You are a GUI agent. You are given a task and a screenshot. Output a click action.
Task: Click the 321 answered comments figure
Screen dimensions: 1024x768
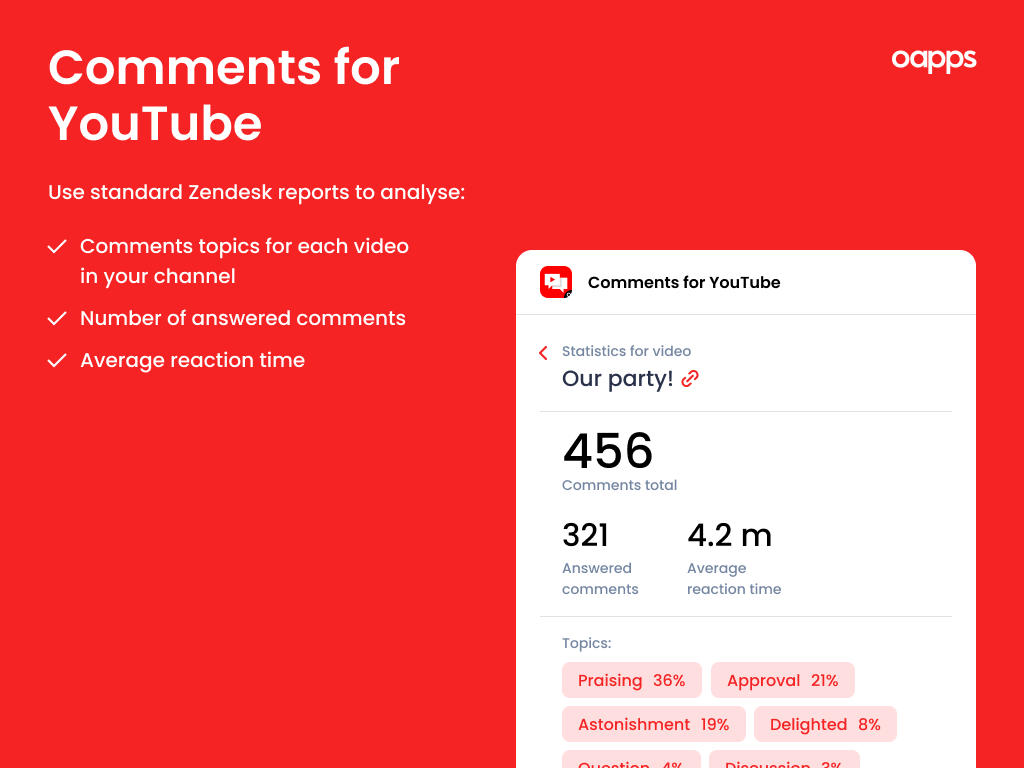(586, 536)
